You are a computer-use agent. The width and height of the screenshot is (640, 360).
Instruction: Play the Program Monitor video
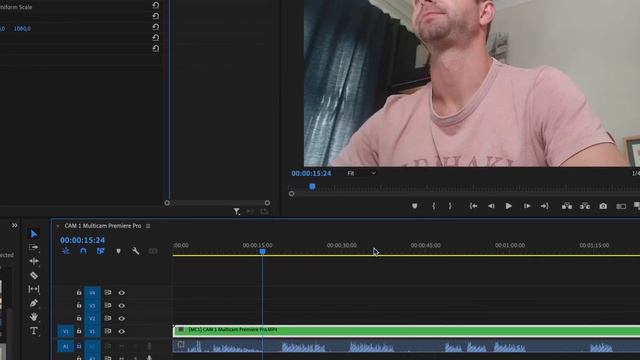pyautogui.click(x=509, y=206)
